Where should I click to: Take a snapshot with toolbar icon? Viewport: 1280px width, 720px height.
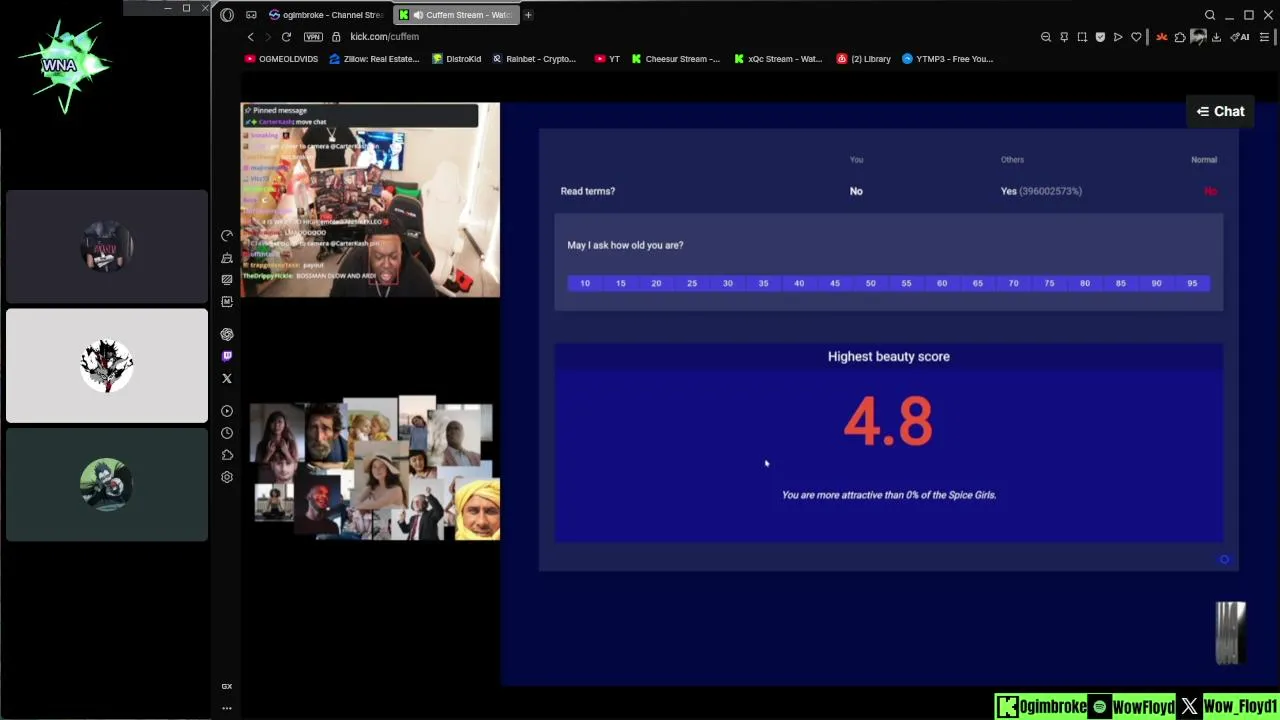tap(1082, 37)
